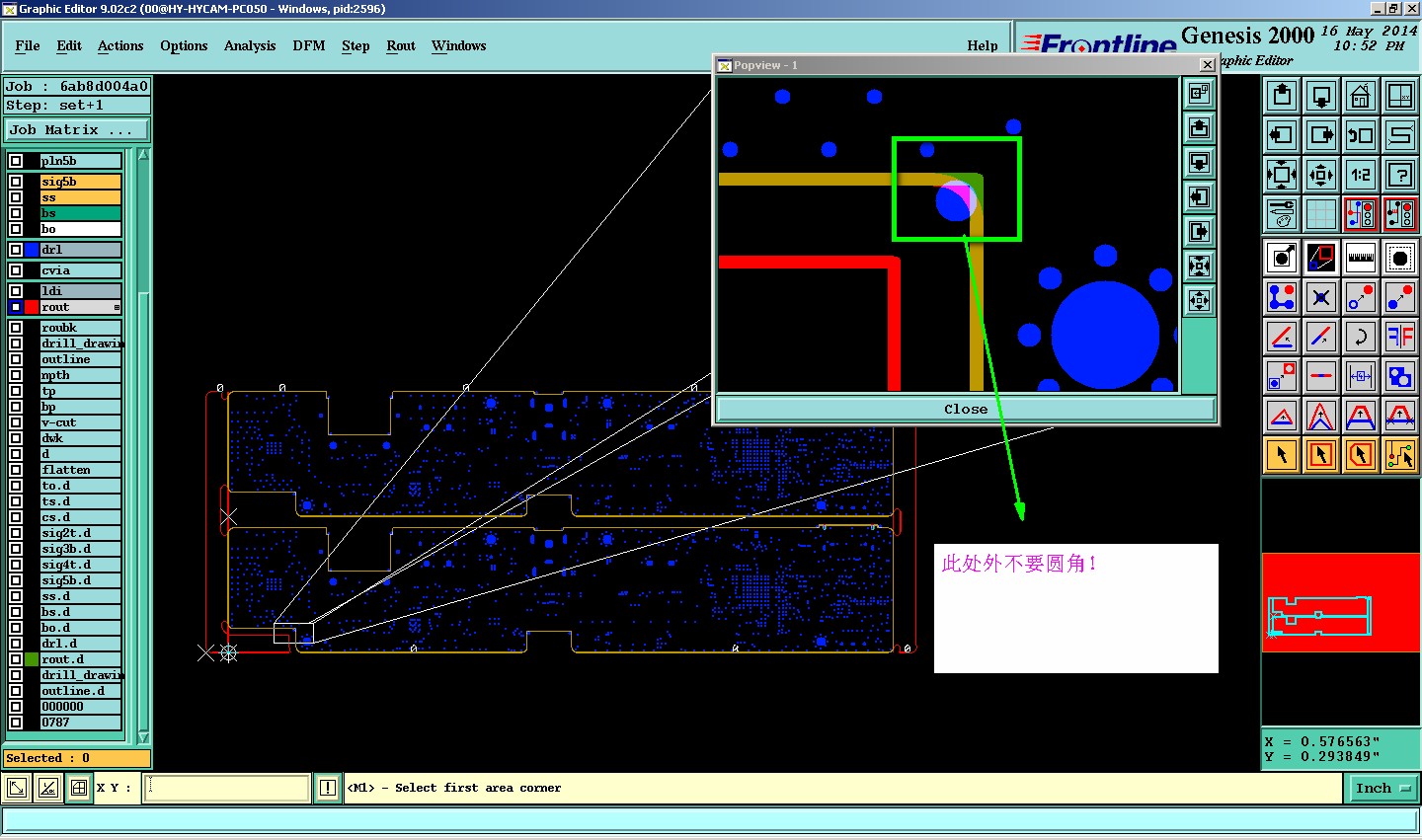
Task: Click the blue color swatch of drl layer
Action: 32,250
